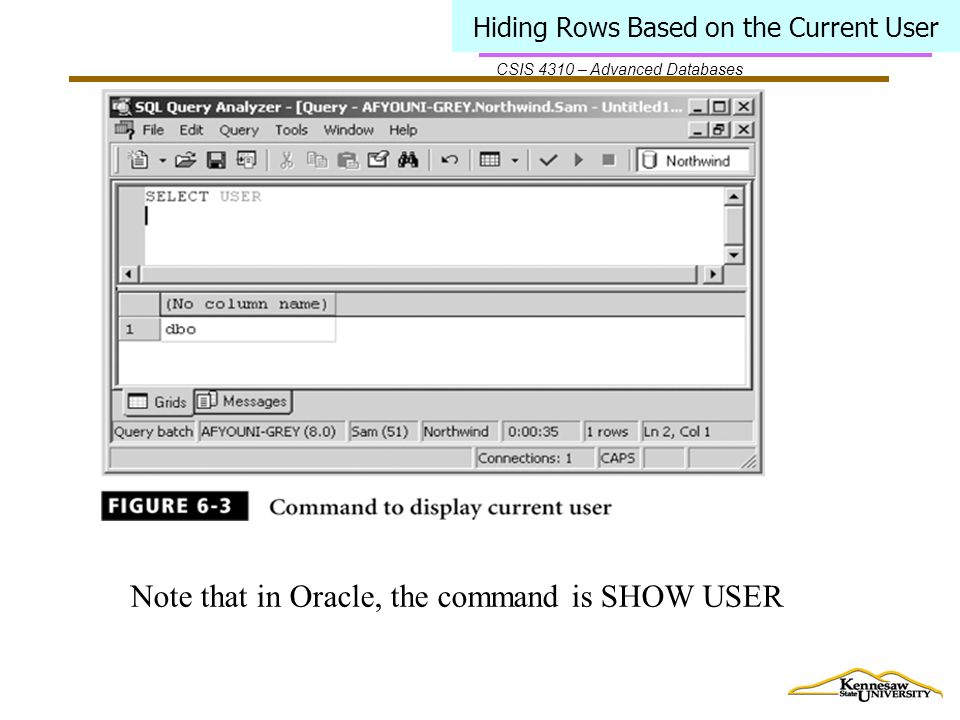Restore the inner query document window
This screenshot has width=960, height=720.
(720, 130)
